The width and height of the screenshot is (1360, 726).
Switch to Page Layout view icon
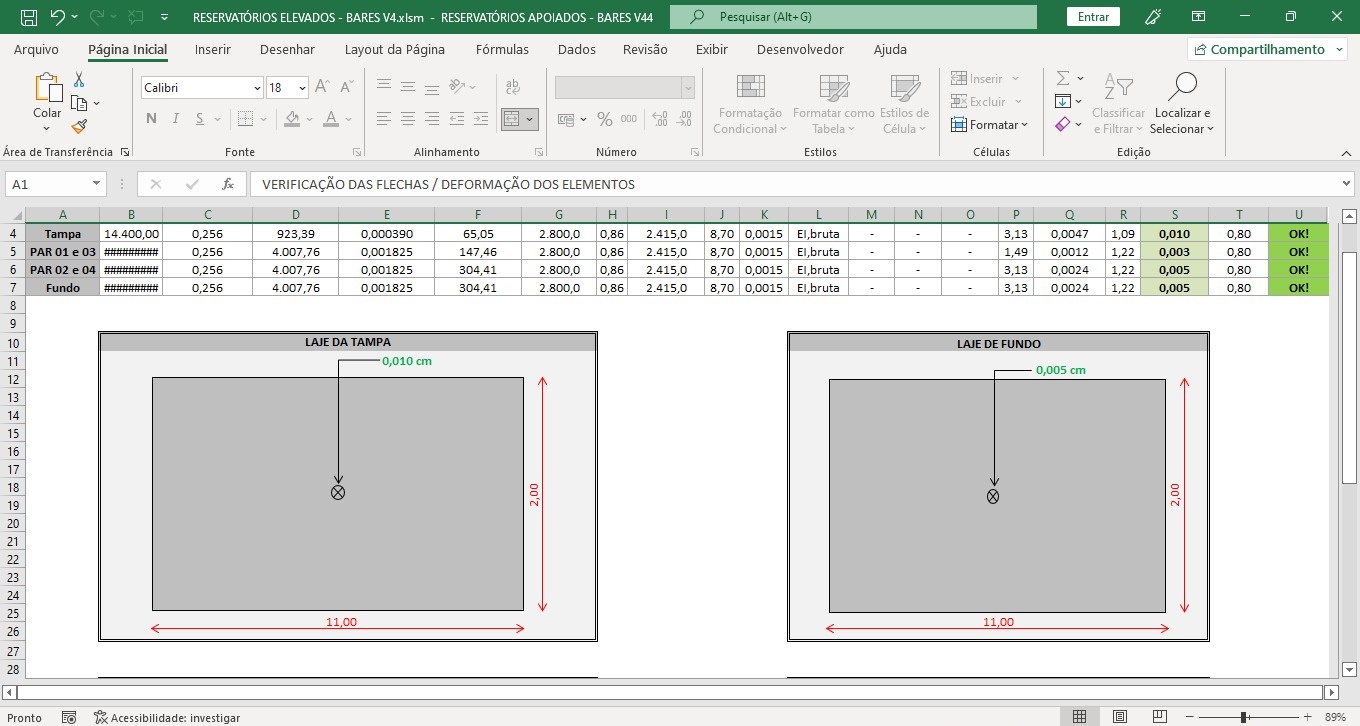click(1120, 717)
